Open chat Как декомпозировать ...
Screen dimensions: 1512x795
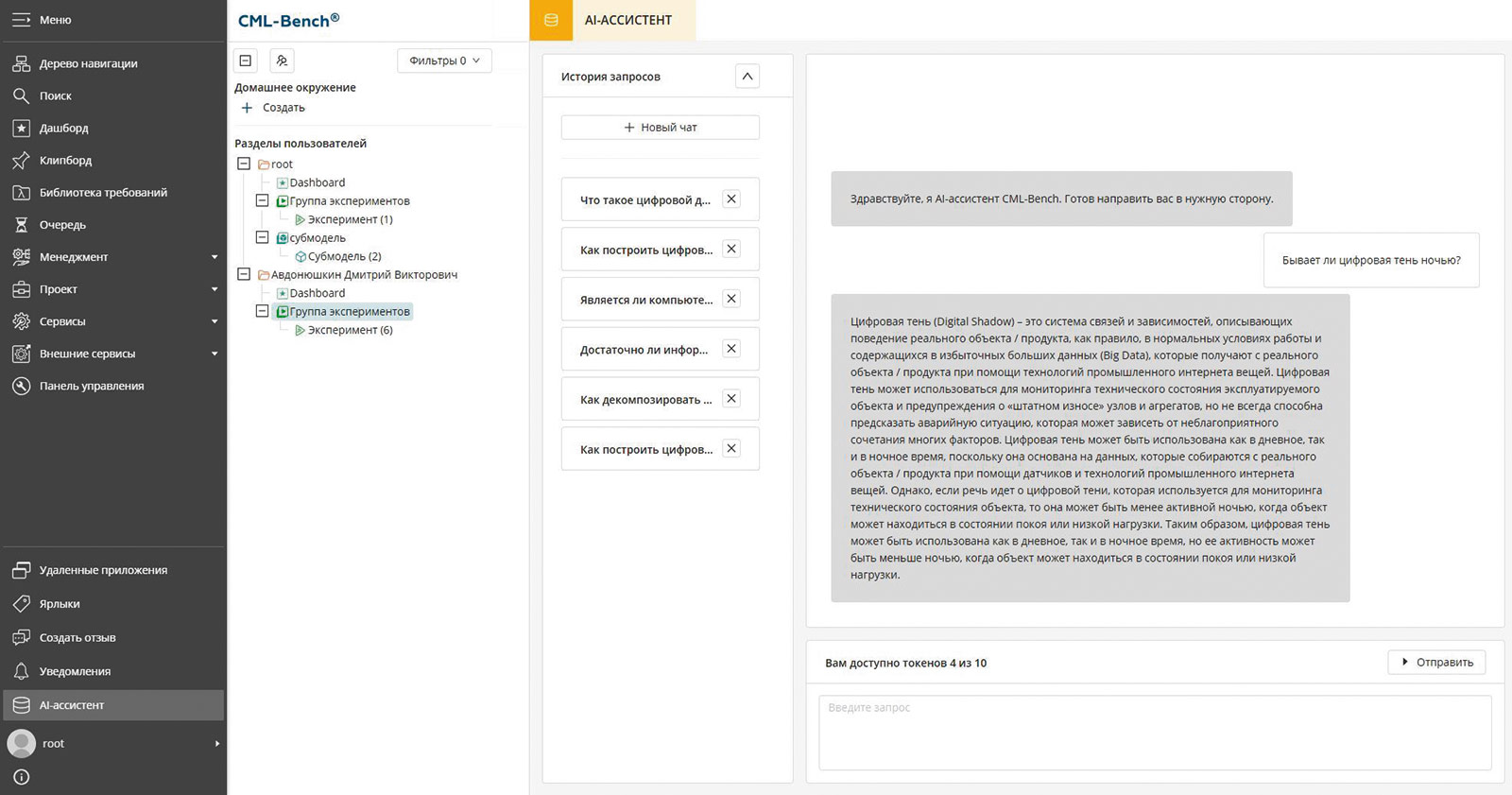[x=646, y=400]
